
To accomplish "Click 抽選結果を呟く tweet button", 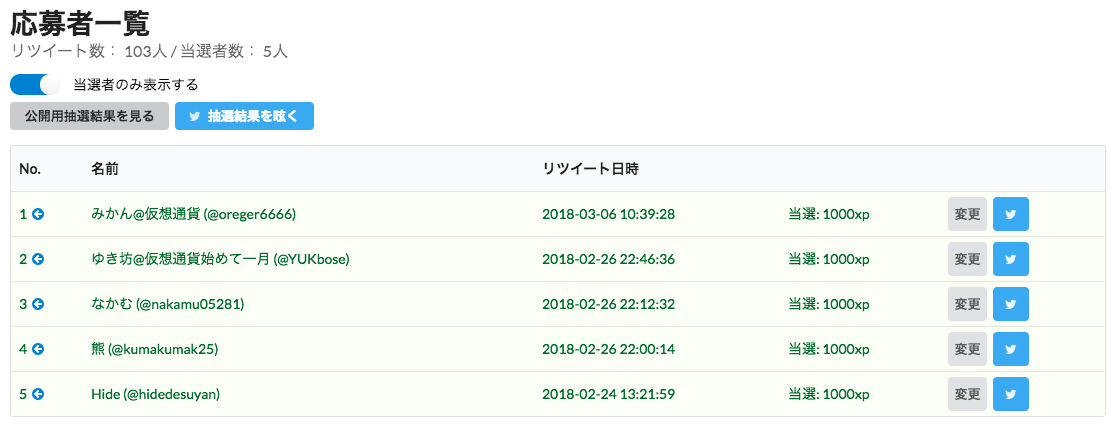I will coord(244,116).
